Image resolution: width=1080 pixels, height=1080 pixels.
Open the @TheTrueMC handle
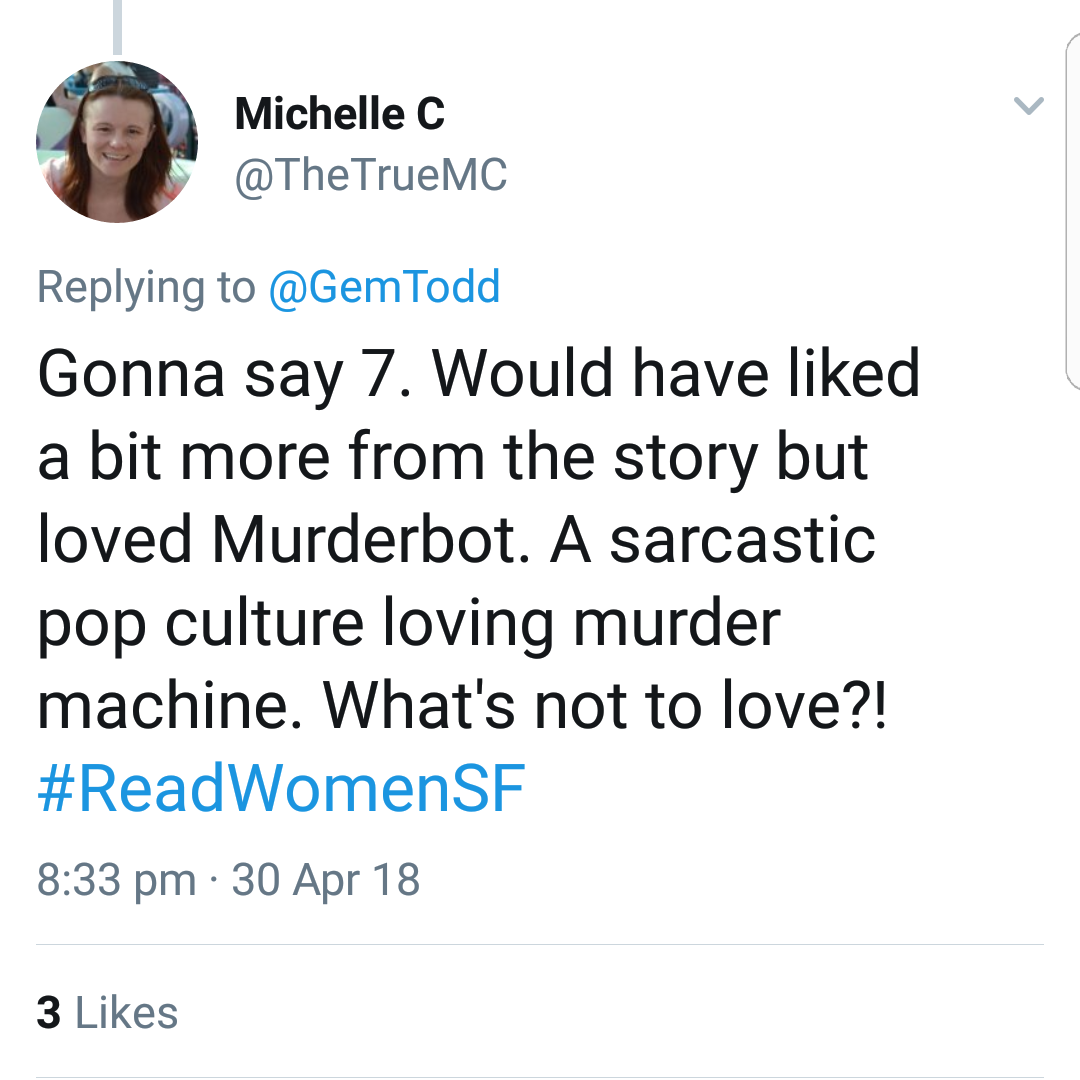click(371, 176)
